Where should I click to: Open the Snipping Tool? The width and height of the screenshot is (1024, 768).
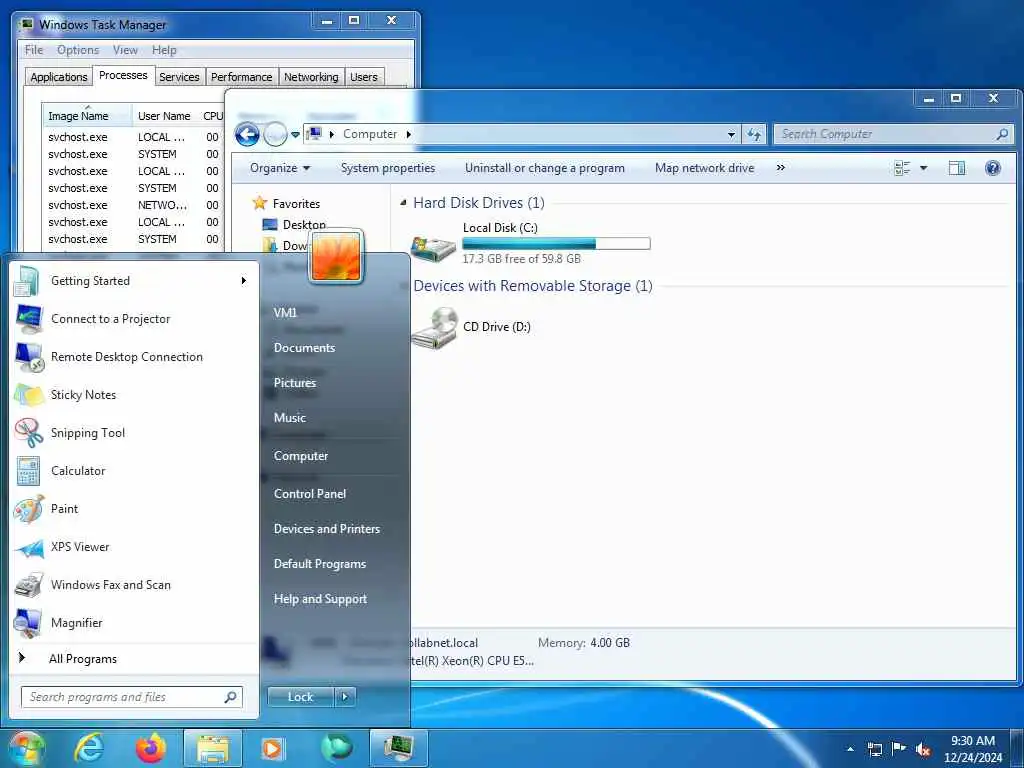tap(134, 432)
